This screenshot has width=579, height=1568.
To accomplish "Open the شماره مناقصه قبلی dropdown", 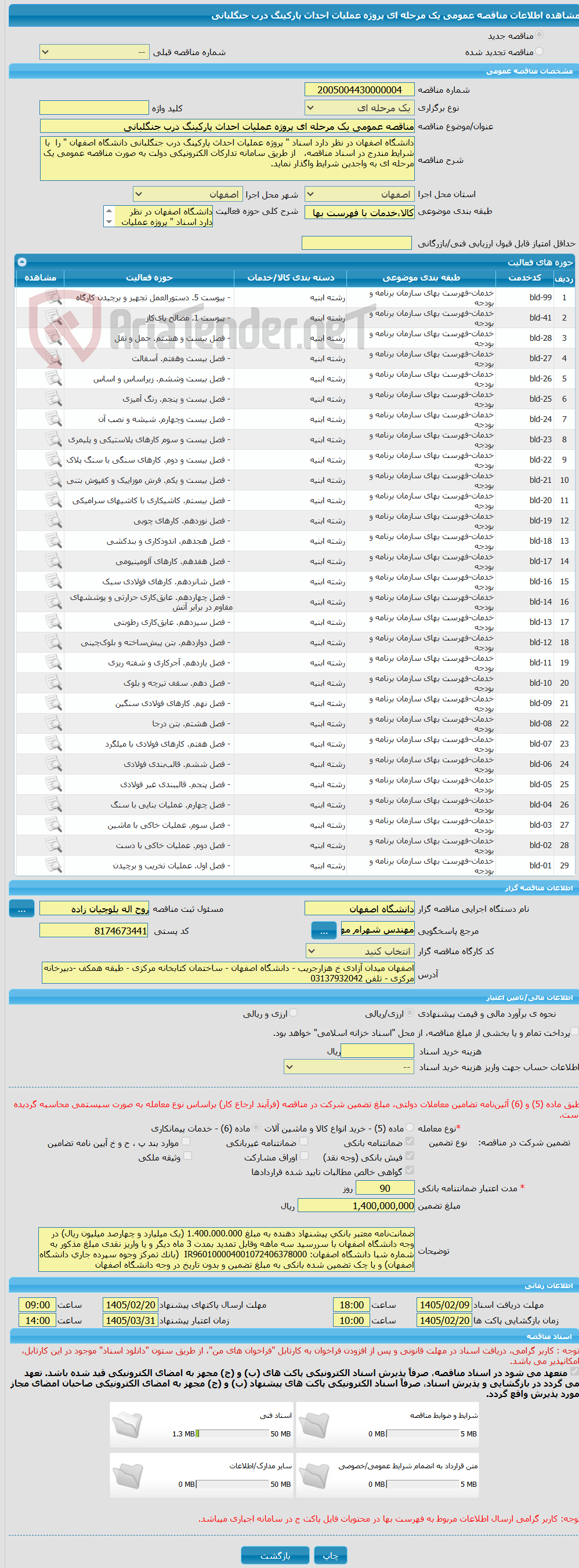I will click(x=95, y=52).
